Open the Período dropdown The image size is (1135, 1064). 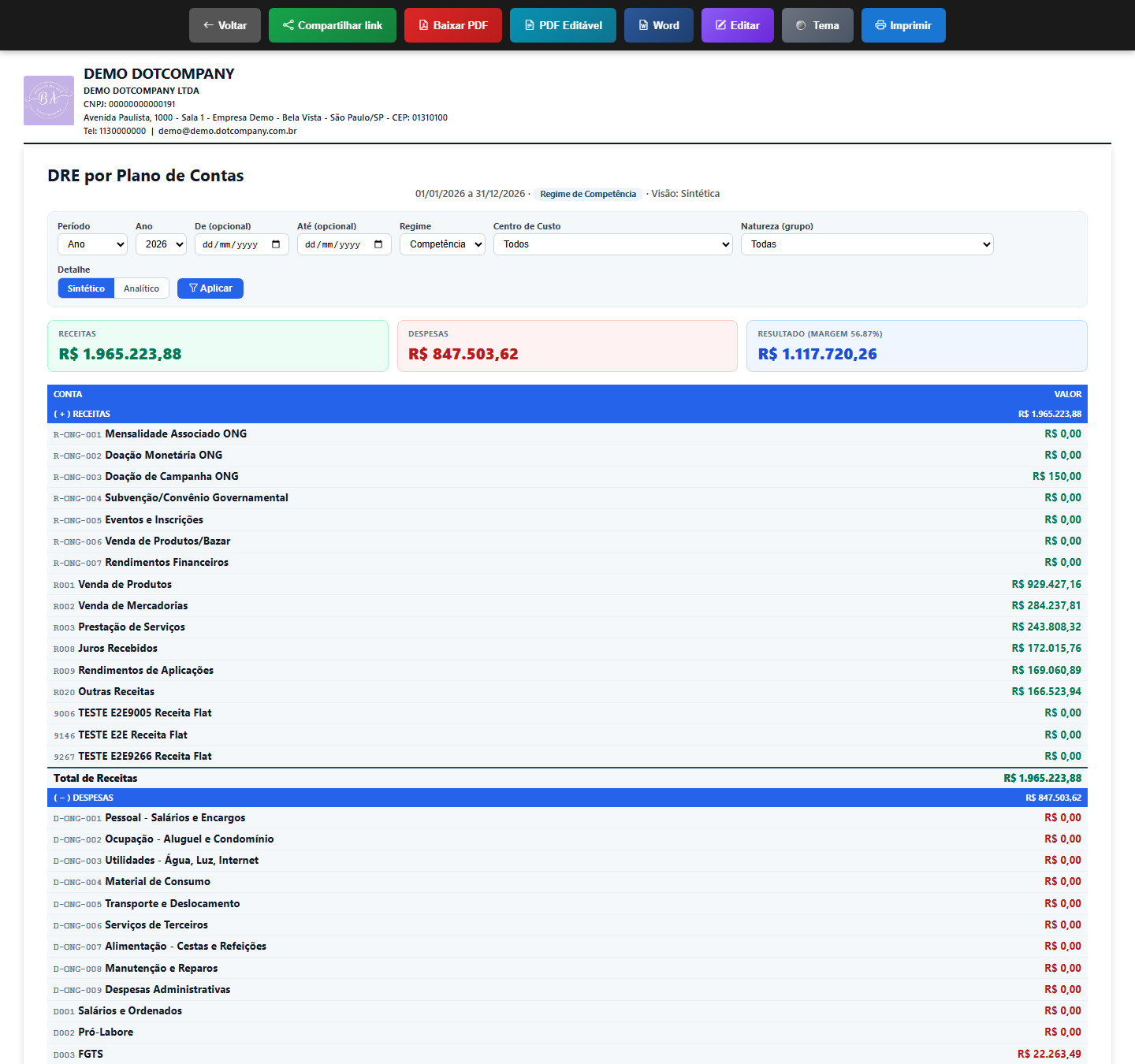click(x=92, y=244)
